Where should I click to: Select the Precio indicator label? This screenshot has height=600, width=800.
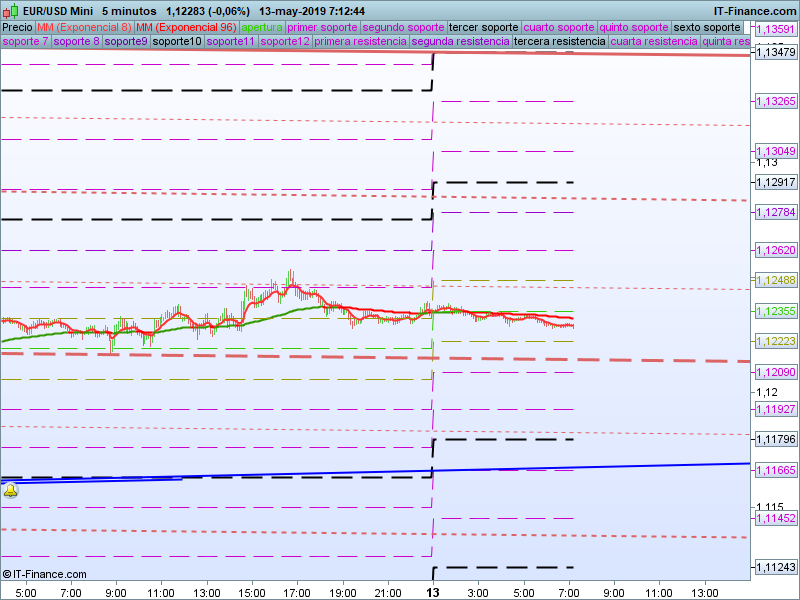pos(17,27)
